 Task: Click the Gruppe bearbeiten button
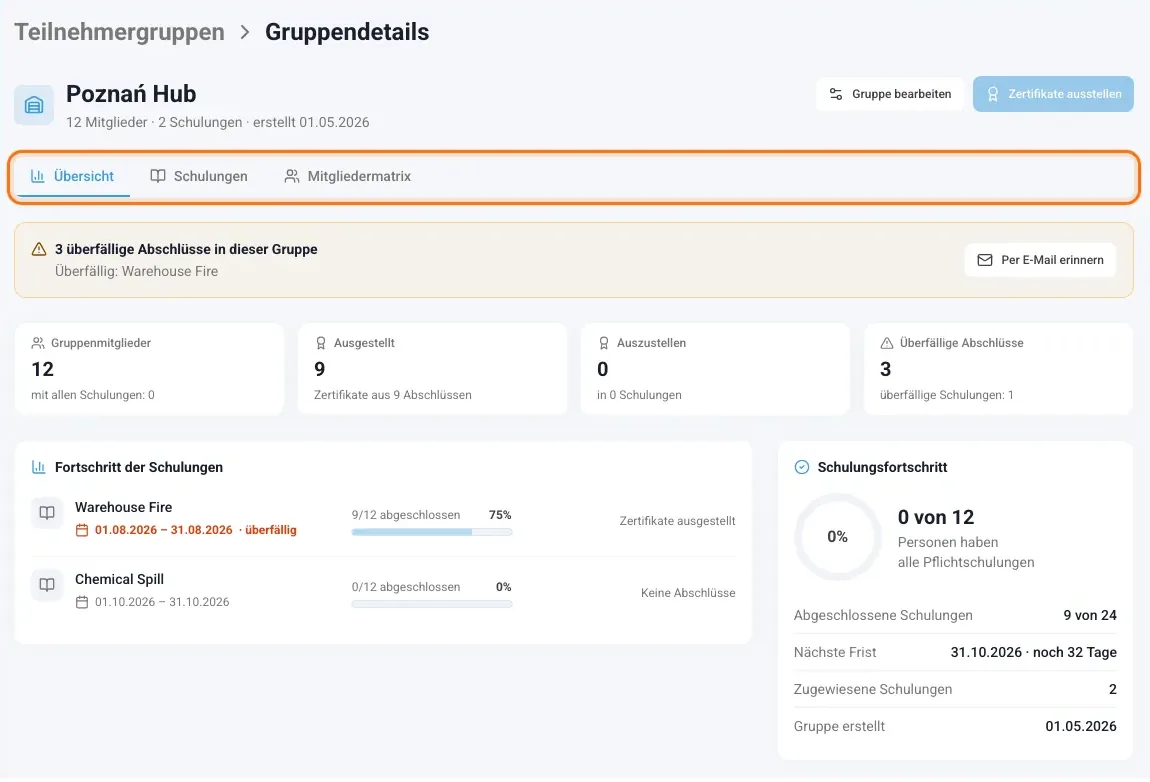point(890,94)
